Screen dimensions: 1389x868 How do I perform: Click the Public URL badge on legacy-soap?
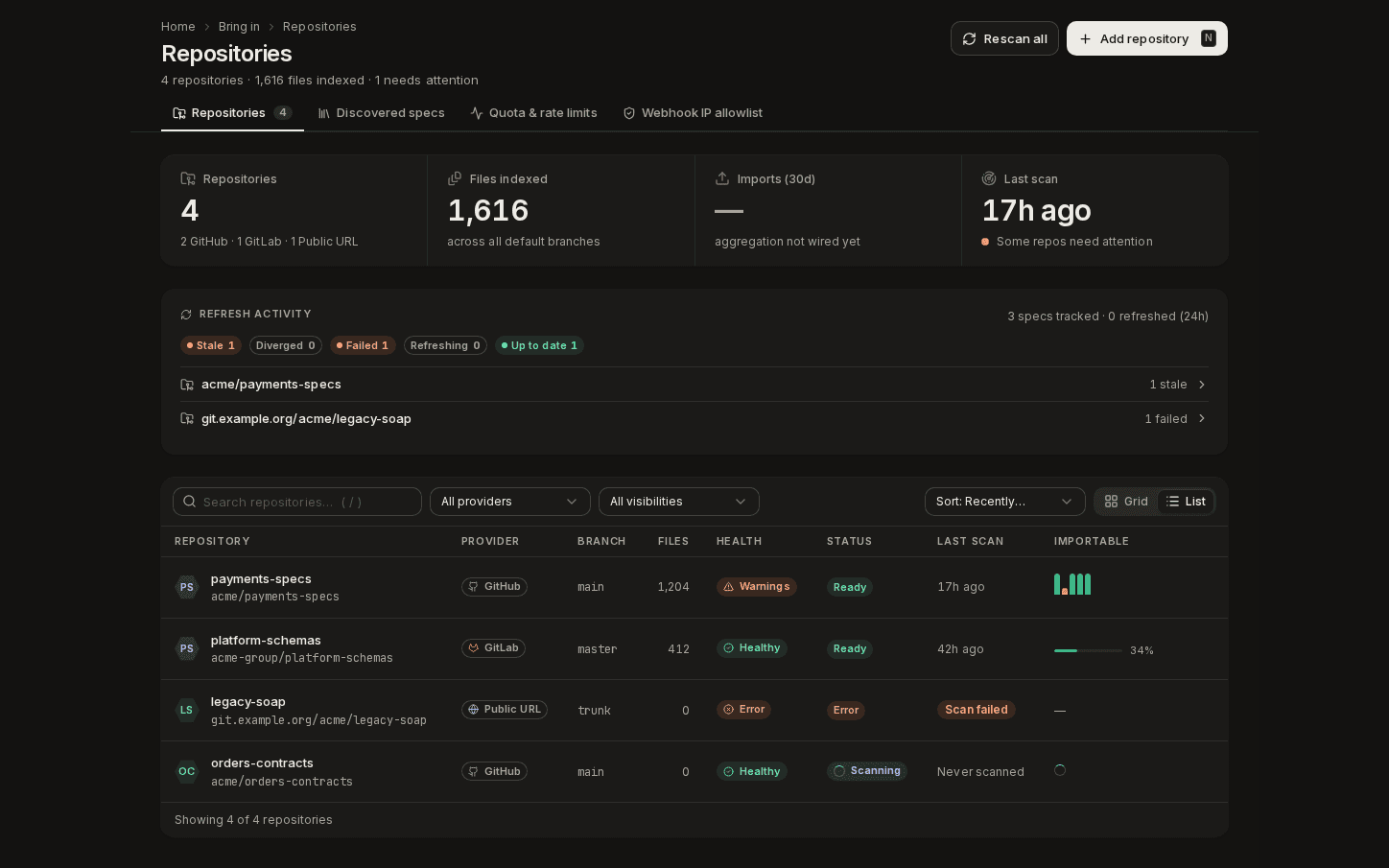[x=505, y=710]
